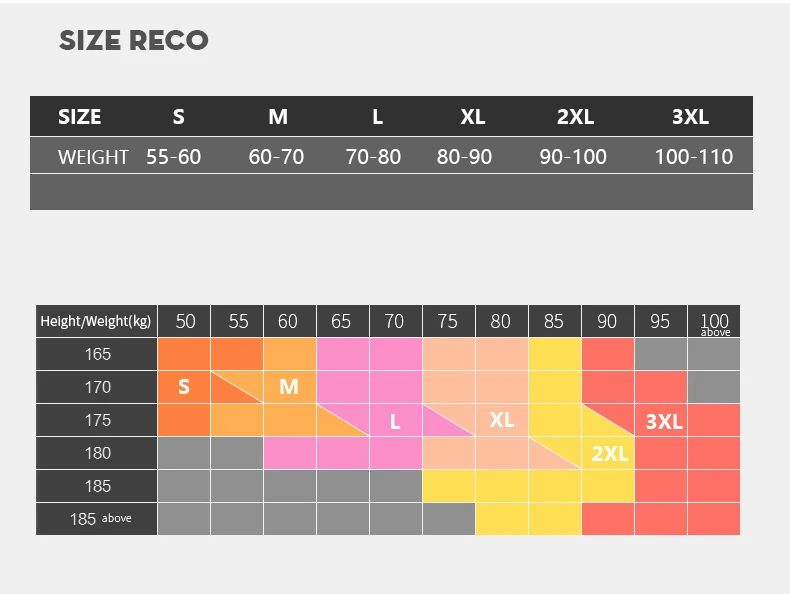Click the SIZE RECO heading
Screen dimensions: 790x594
pyautogui.click(x=134, y=41)
